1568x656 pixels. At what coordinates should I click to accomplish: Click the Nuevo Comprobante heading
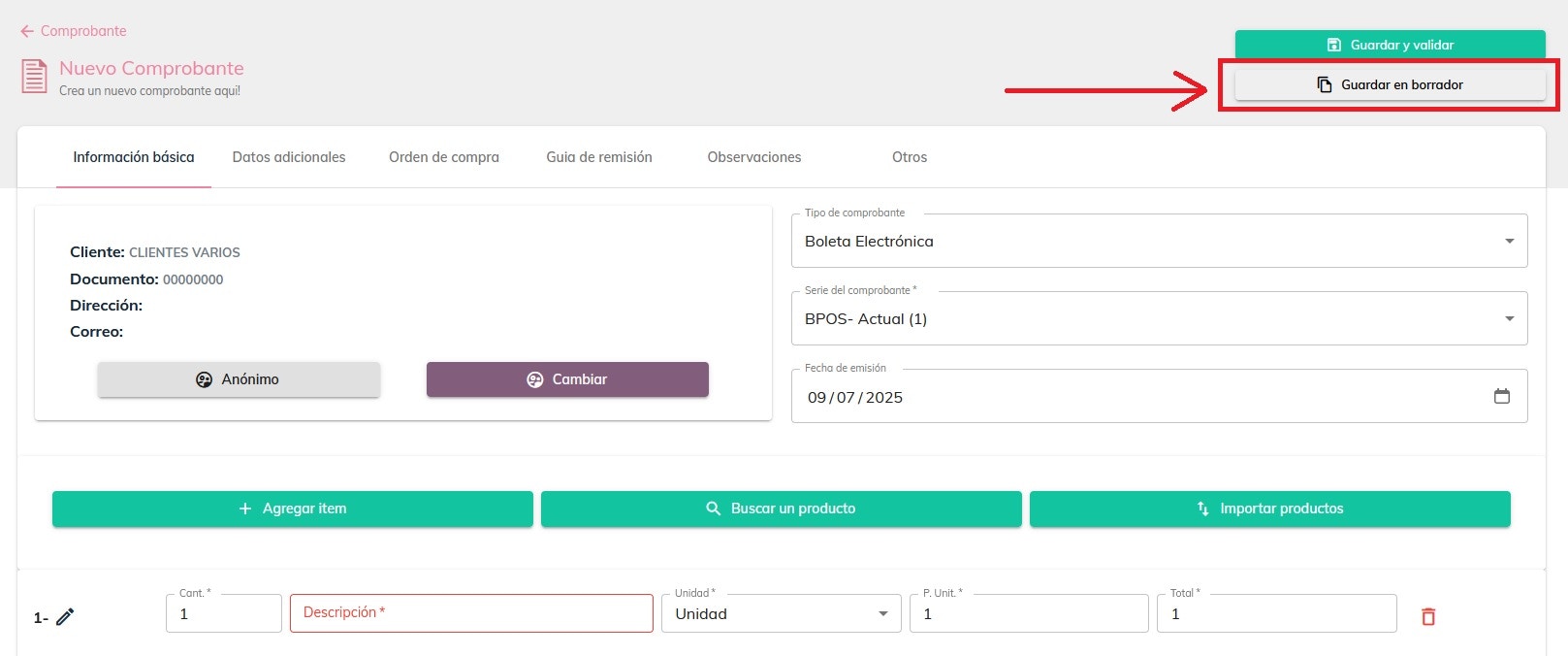151,68
